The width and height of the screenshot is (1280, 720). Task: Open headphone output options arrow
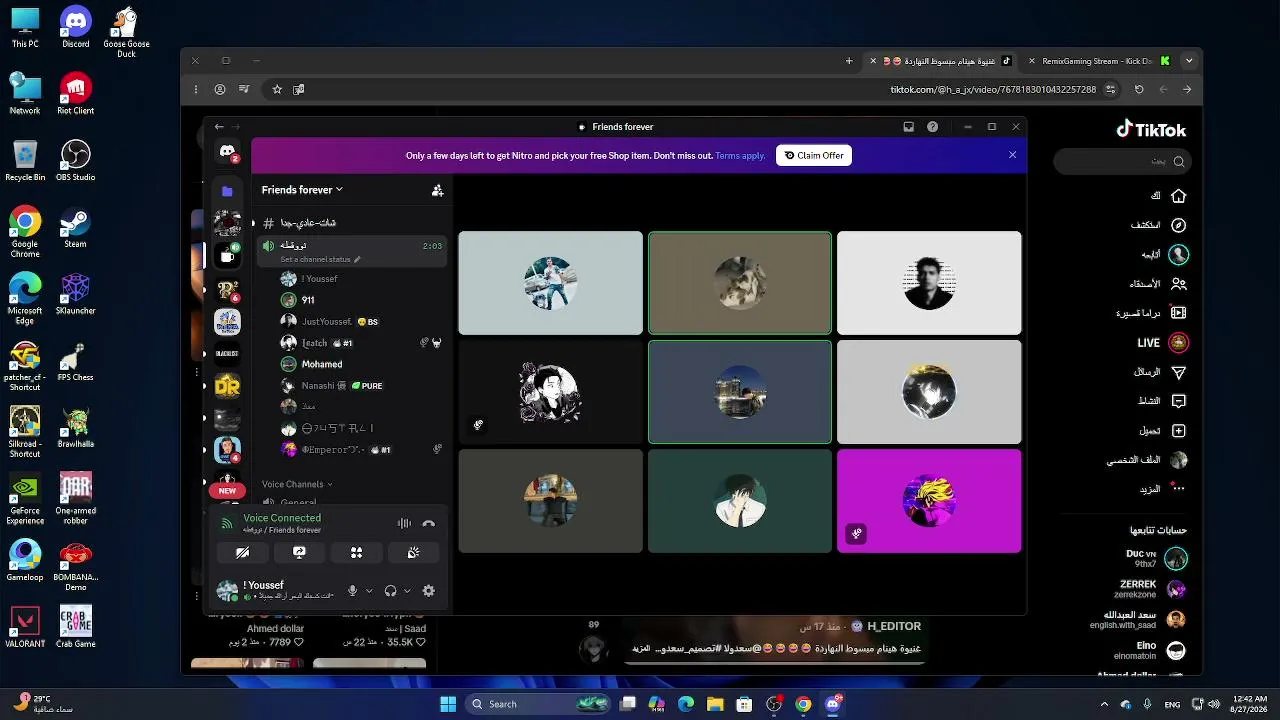pos(407,591)
